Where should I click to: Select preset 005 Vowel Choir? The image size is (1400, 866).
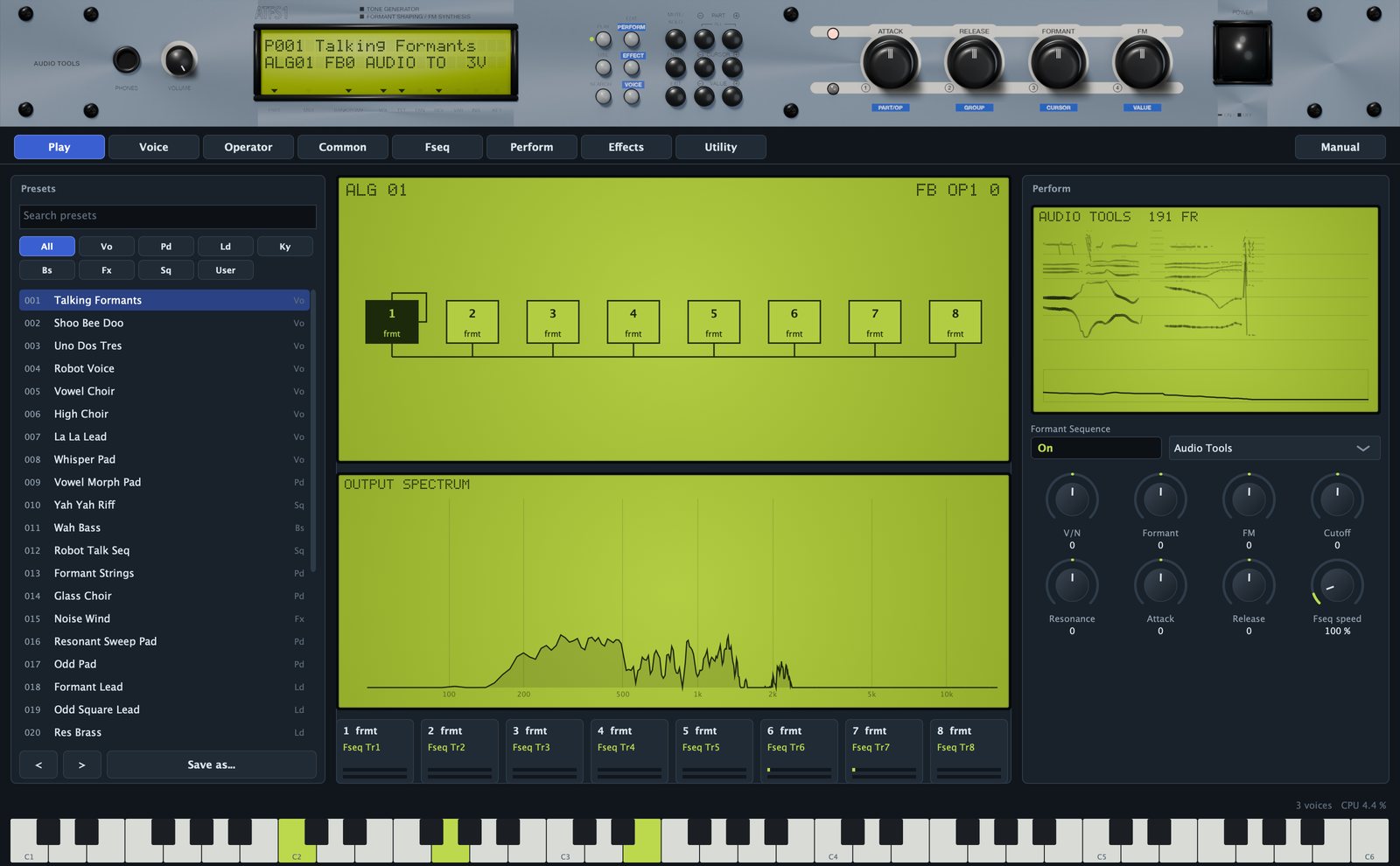(164, 391)
